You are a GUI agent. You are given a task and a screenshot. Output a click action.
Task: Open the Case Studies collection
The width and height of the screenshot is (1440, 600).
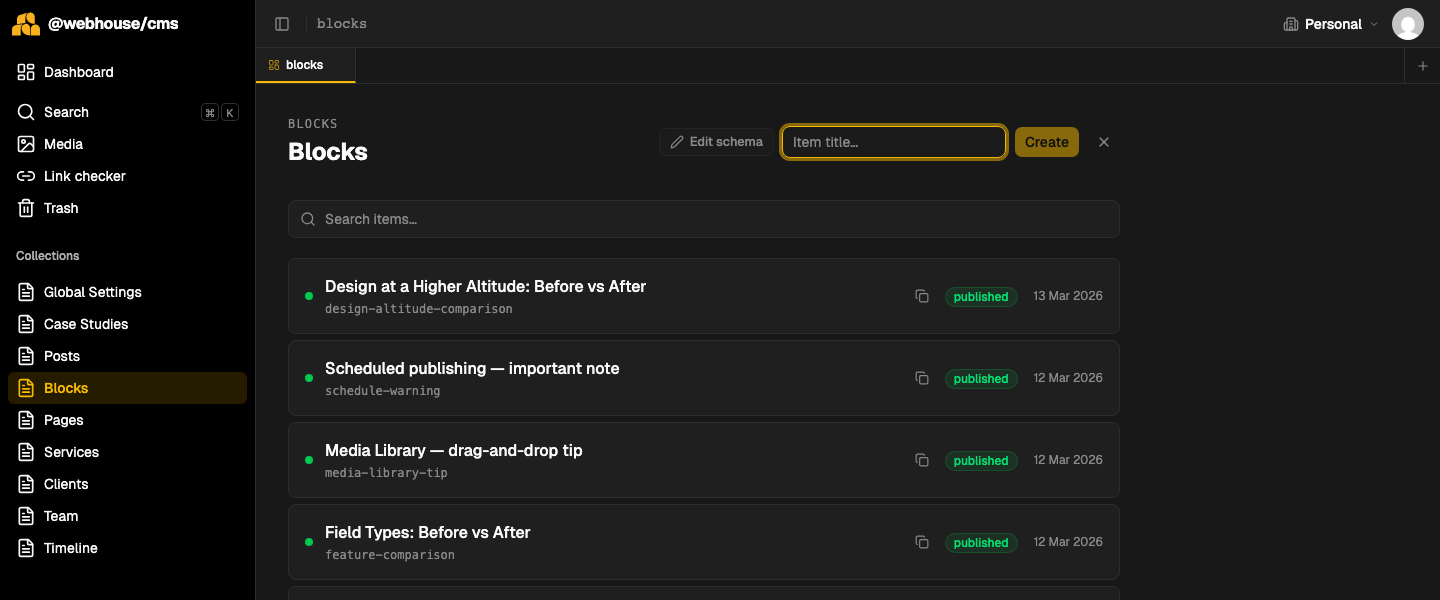click(85, 324)
